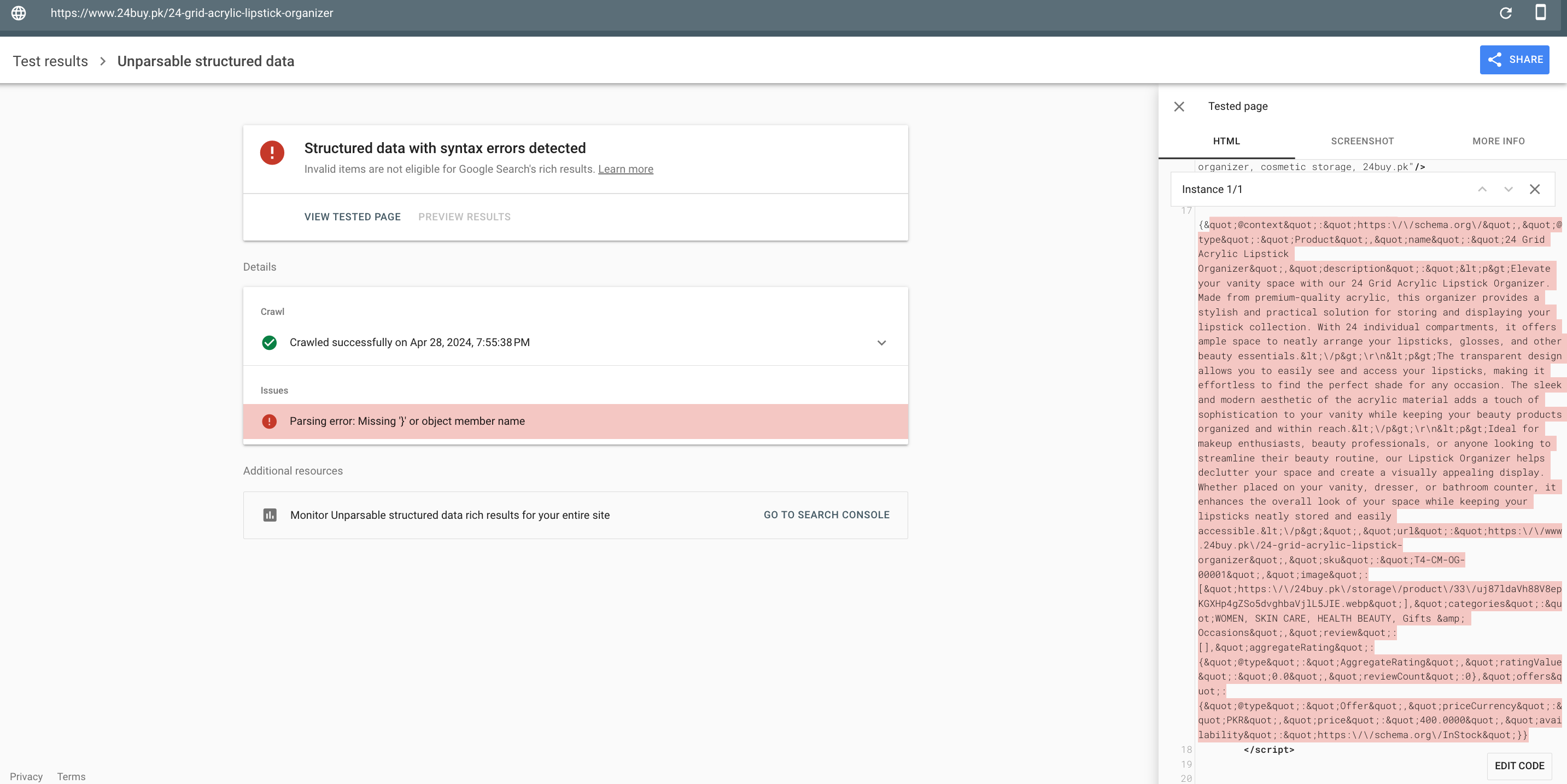Click the Unparsable structured data heading

click(206, 61)
